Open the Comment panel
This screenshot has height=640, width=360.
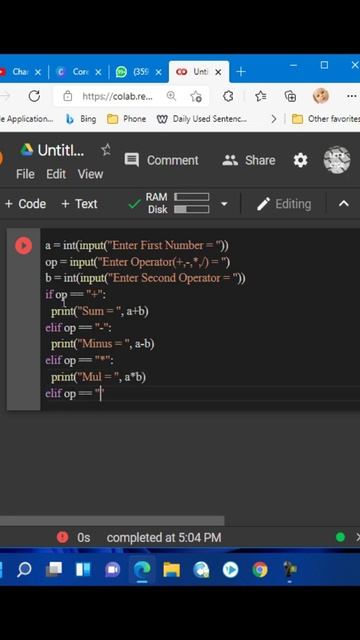click(x=161, y=160)
